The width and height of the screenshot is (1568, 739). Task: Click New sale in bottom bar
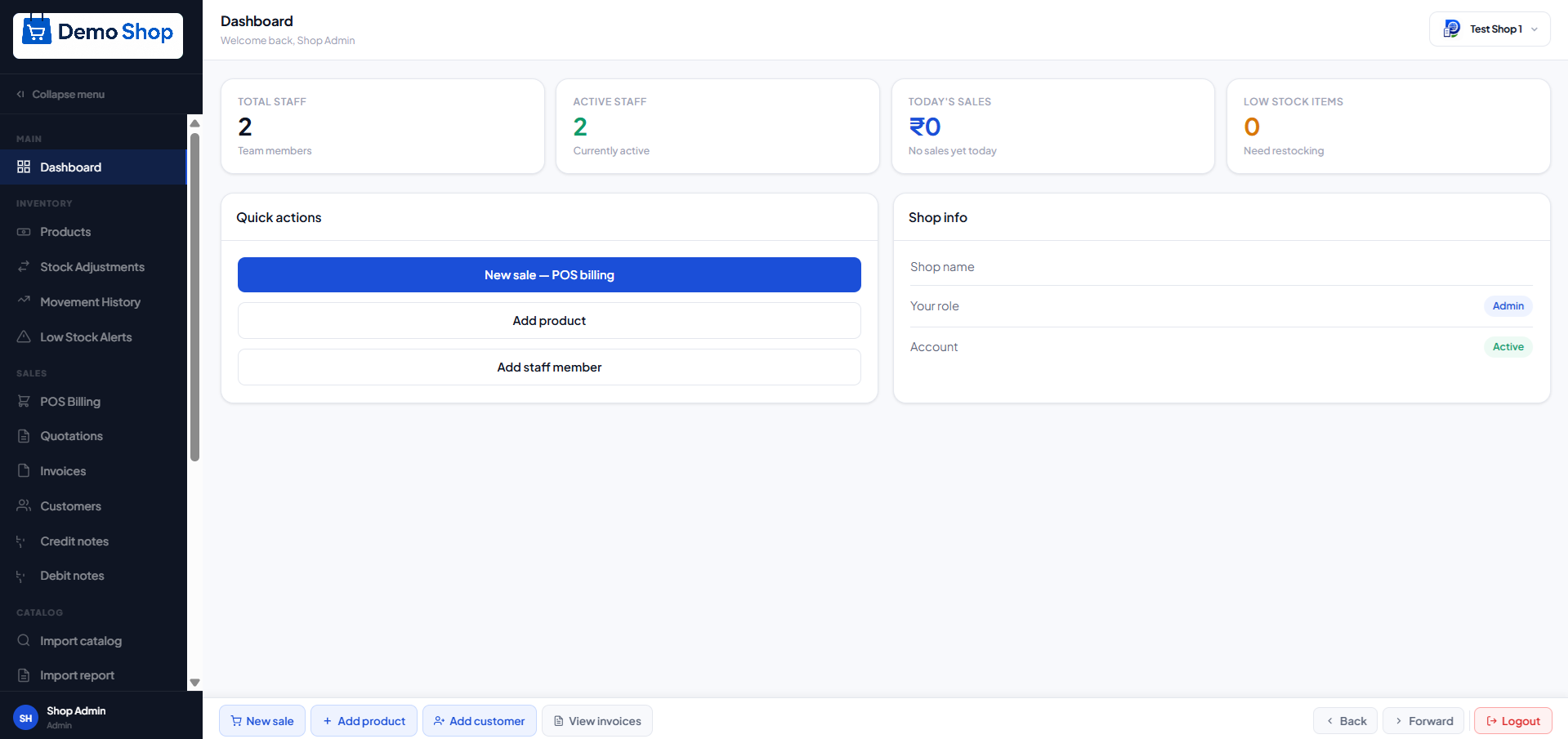[262, 721]
